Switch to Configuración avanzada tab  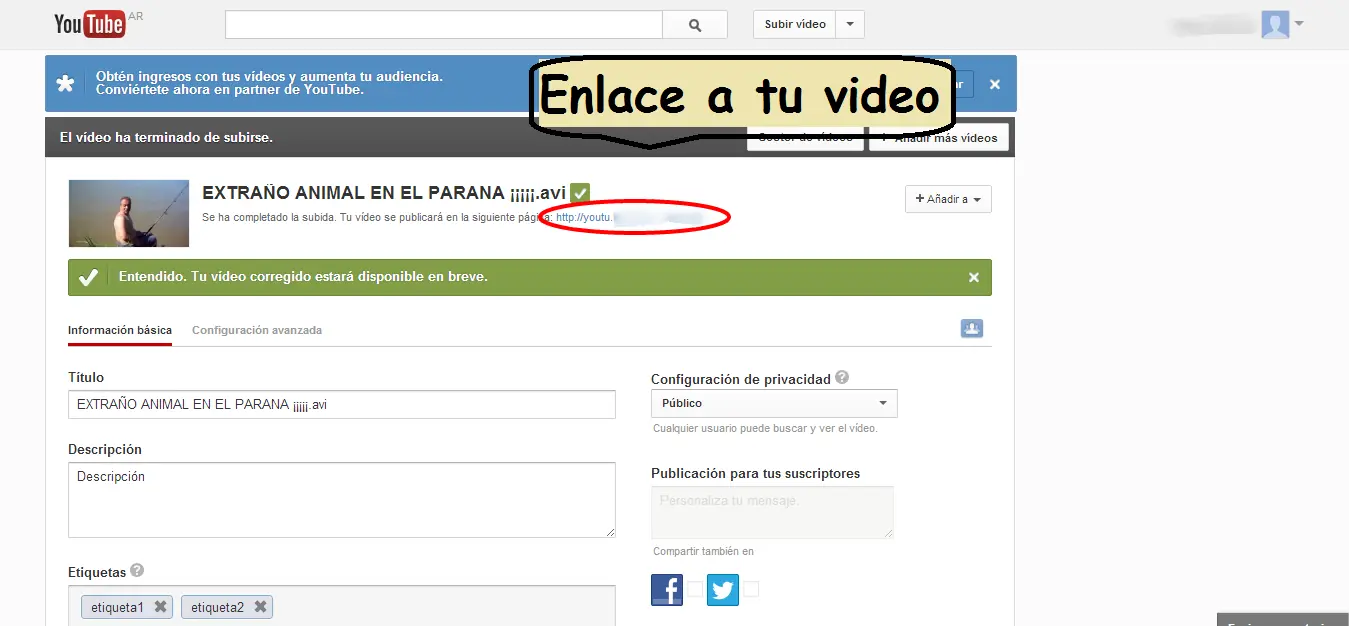257,330
